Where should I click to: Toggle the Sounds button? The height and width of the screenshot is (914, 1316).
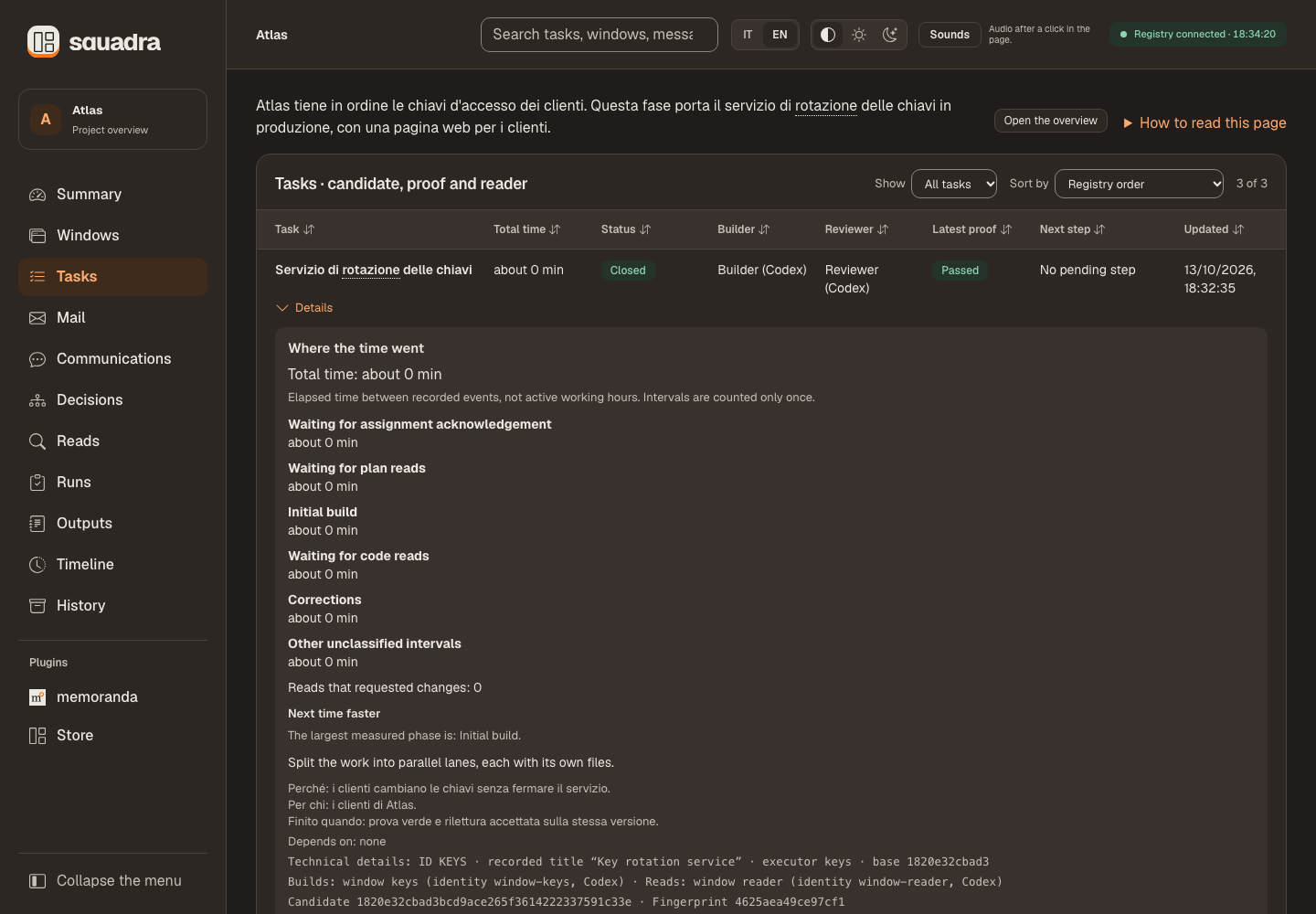pyautogui.click(x=950, y=35)
